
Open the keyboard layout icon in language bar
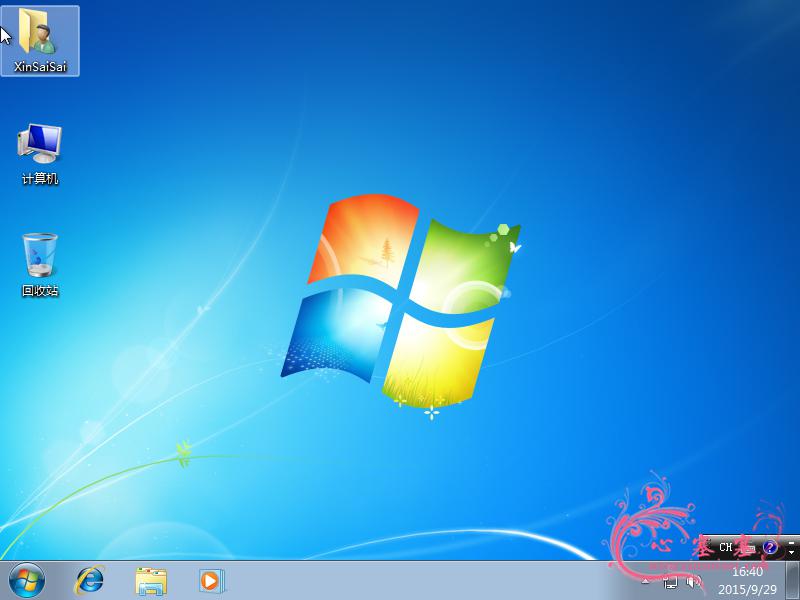coord(750,547)
